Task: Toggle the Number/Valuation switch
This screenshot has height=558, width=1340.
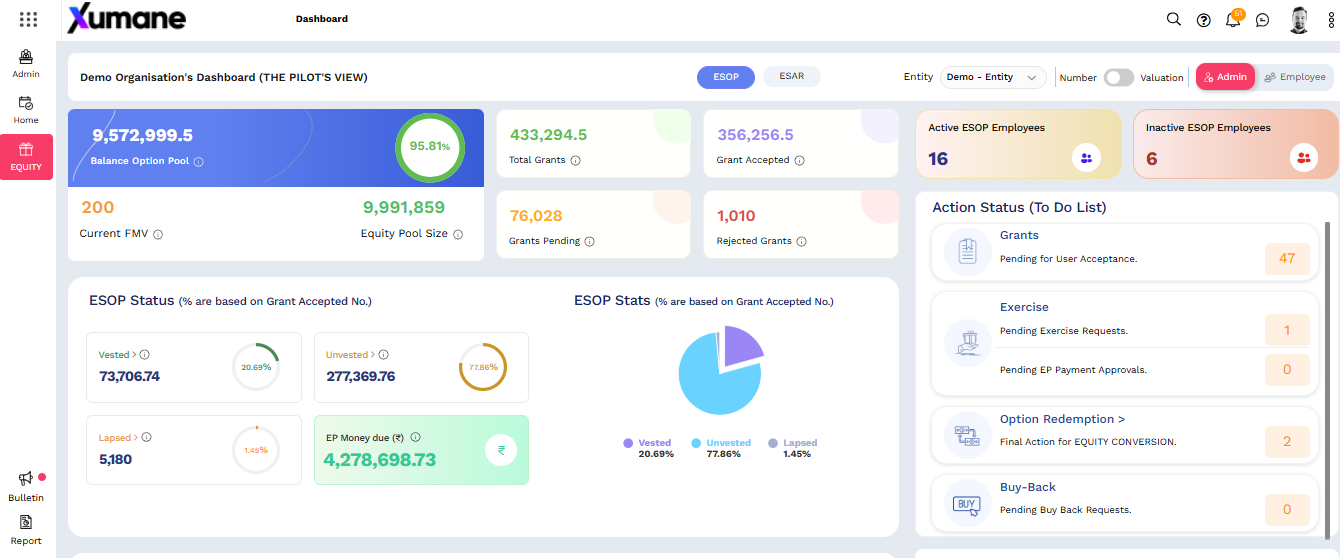Action: pos(1119,77)
